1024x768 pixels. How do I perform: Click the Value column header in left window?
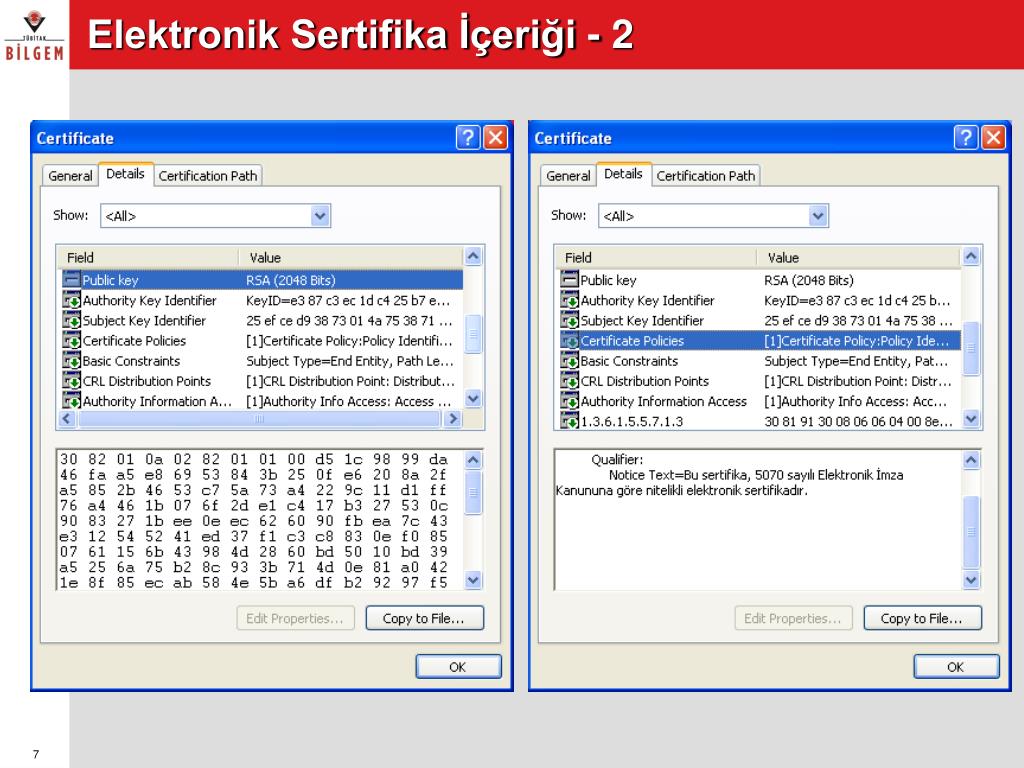[351, 257]
